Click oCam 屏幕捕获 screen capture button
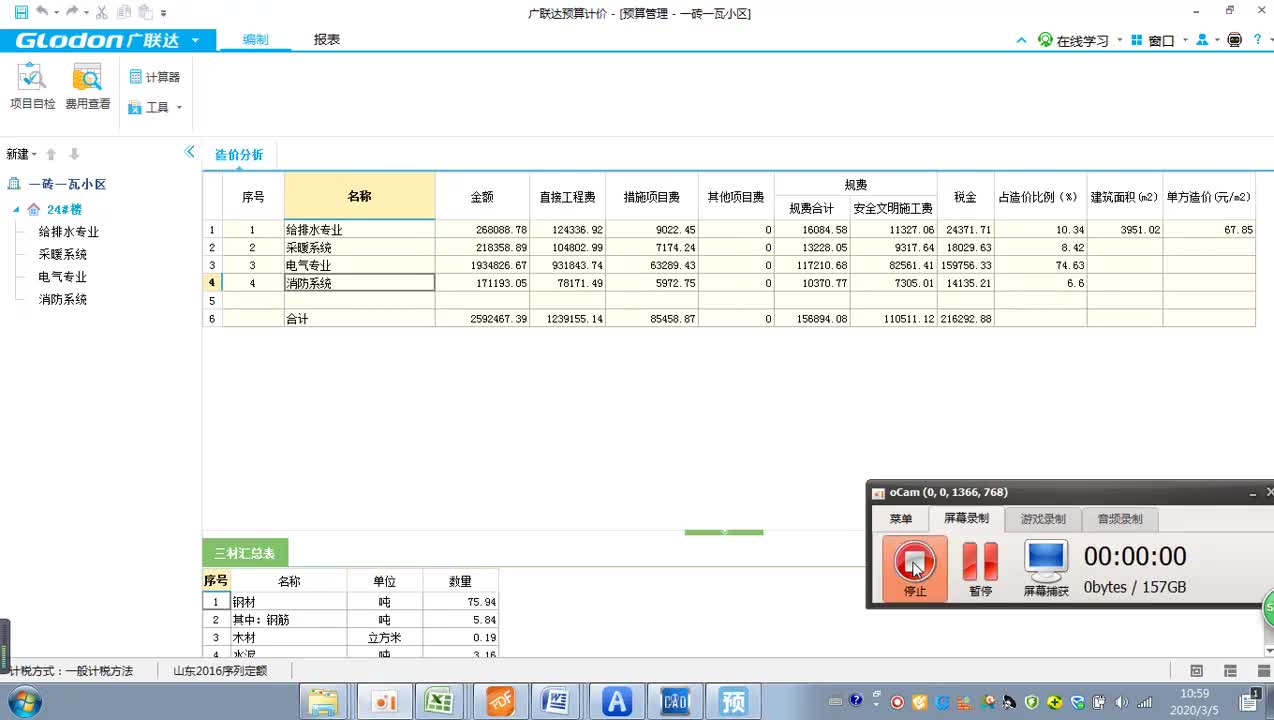Viewport: 1274px width, 720px height. (1046, 569)
